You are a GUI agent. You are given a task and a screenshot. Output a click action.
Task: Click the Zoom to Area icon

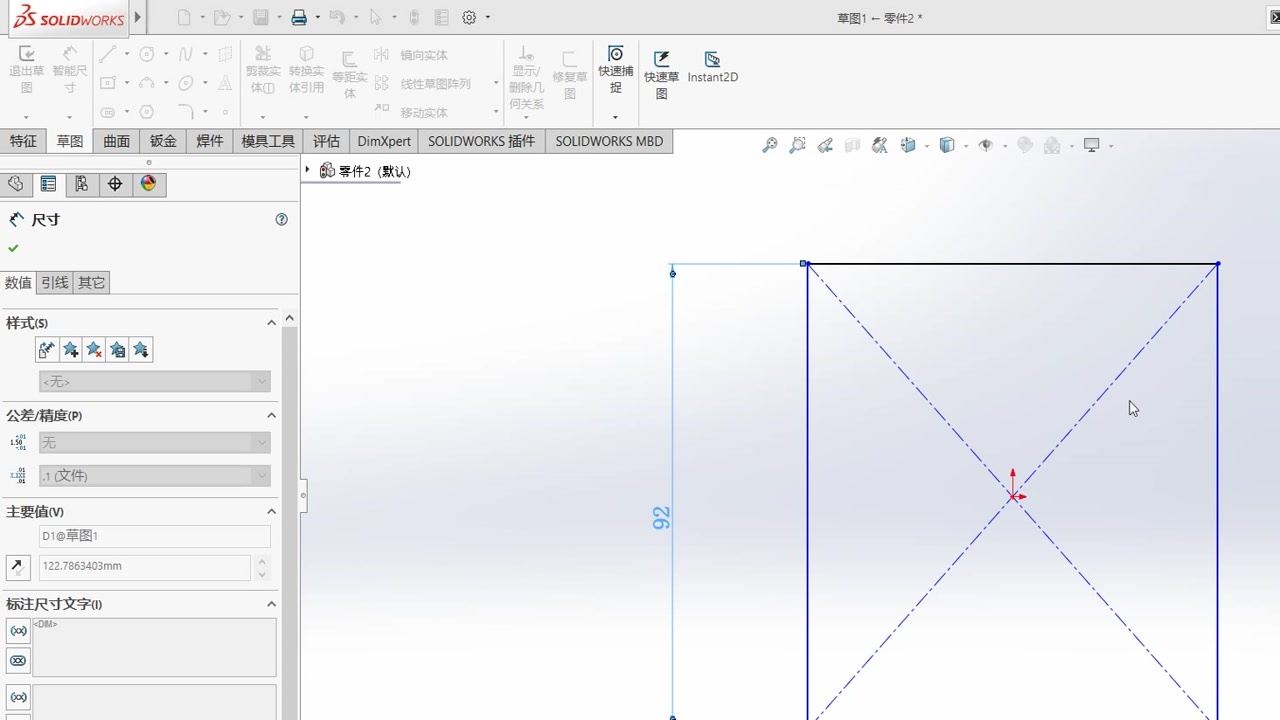(x=797, y=146)
